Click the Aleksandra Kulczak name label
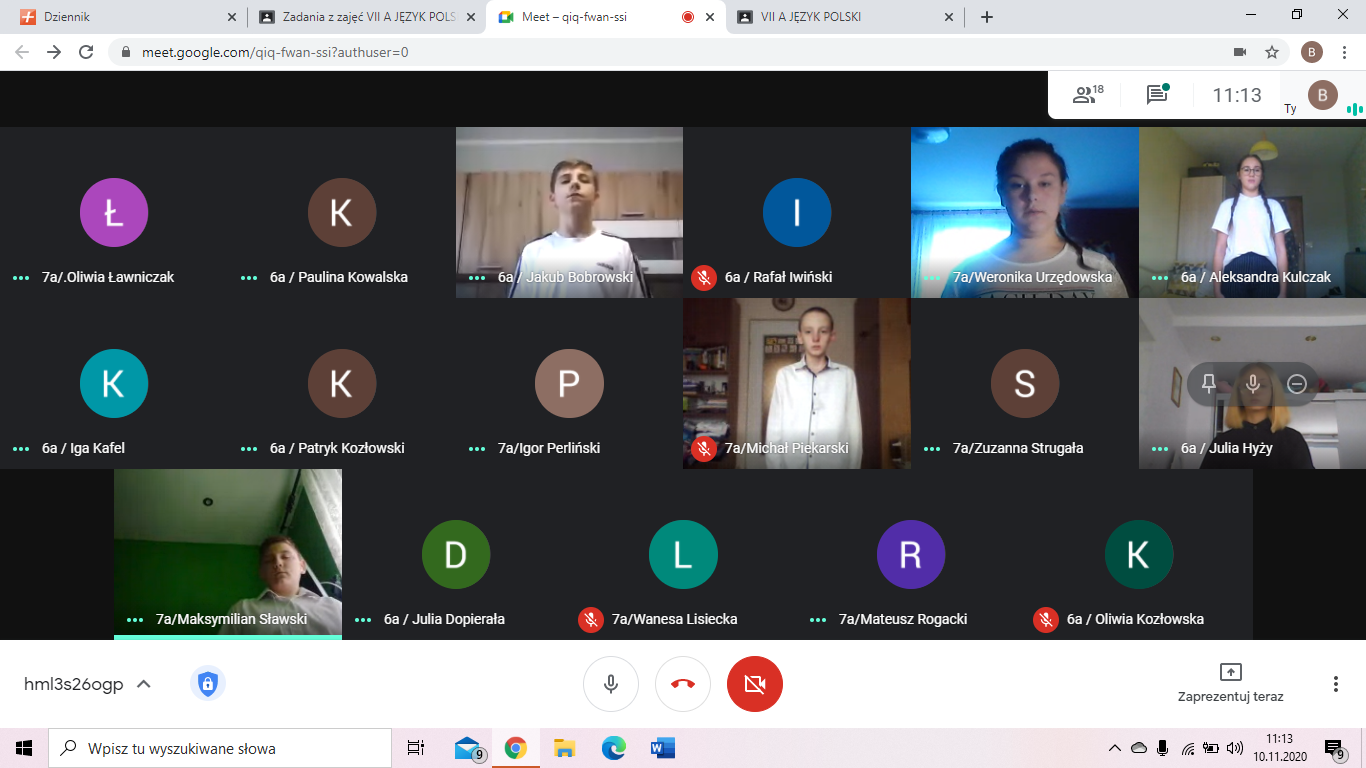 pos(1256,277)
